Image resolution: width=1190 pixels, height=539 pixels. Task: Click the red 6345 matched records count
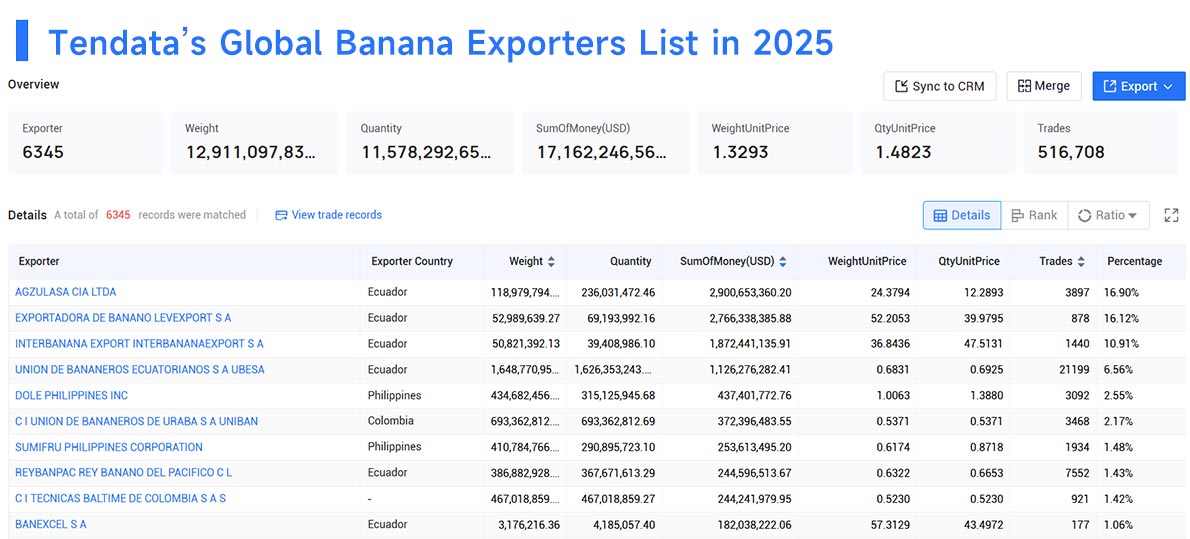click(x=118, y=215)
